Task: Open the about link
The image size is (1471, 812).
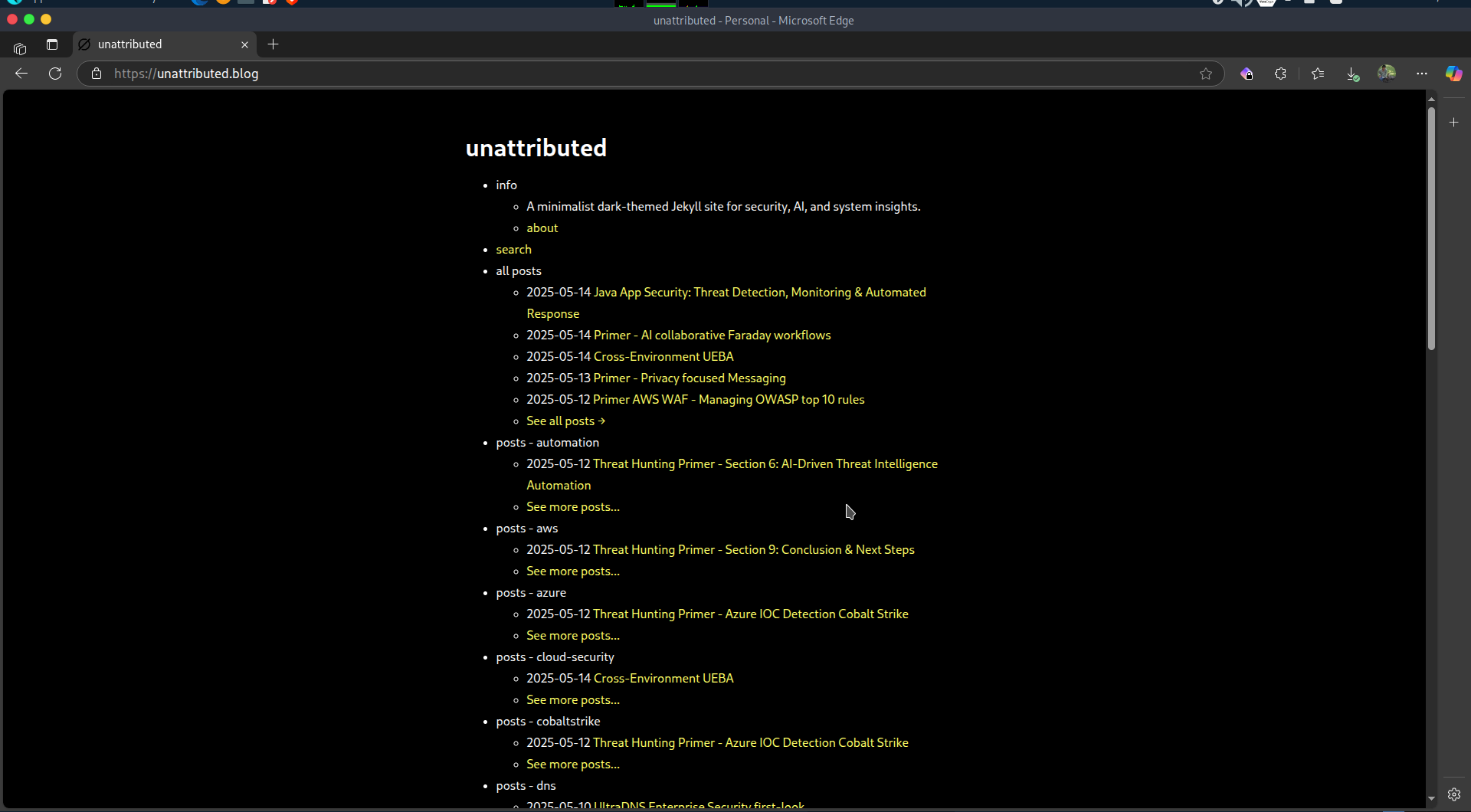Action: 542,228
